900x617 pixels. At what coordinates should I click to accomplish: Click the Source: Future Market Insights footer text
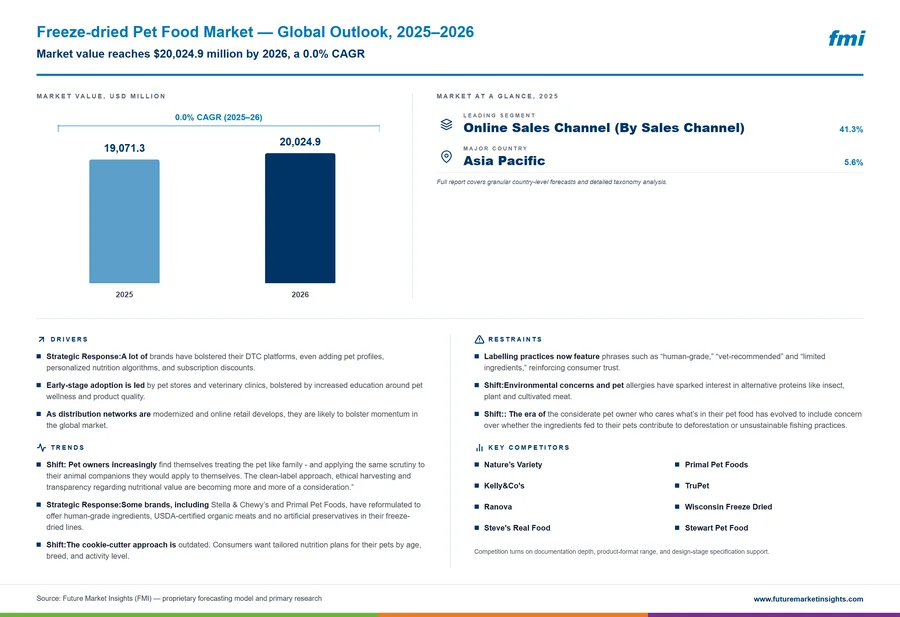pyautogui.click(x=179, y=599)
